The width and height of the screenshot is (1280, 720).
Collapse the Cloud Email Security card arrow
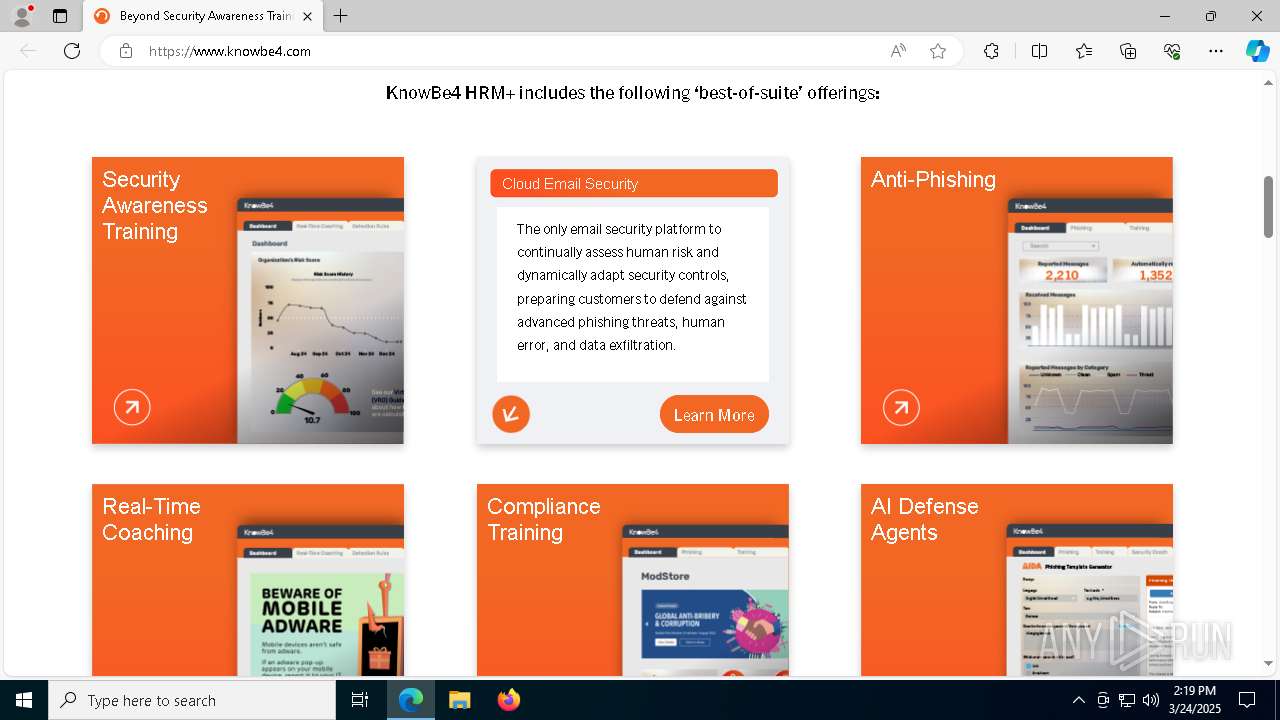(511, 413)
